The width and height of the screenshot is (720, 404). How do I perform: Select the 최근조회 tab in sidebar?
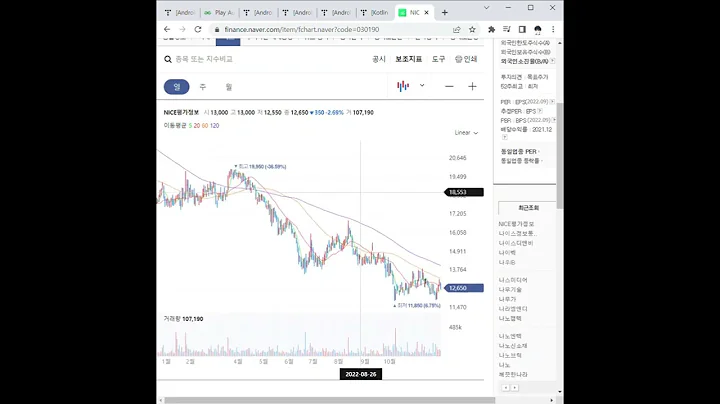(528, 208)
